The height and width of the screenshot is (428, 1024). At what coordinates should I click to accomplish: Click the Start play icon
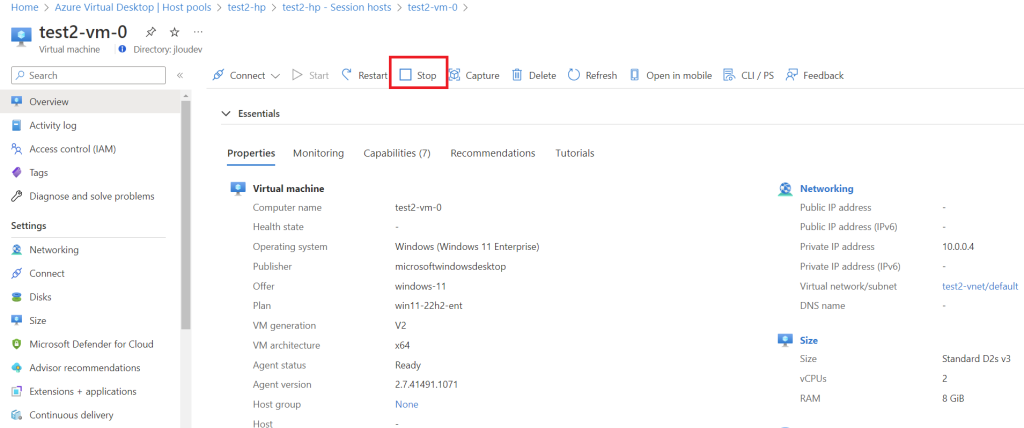coord(297,75)
